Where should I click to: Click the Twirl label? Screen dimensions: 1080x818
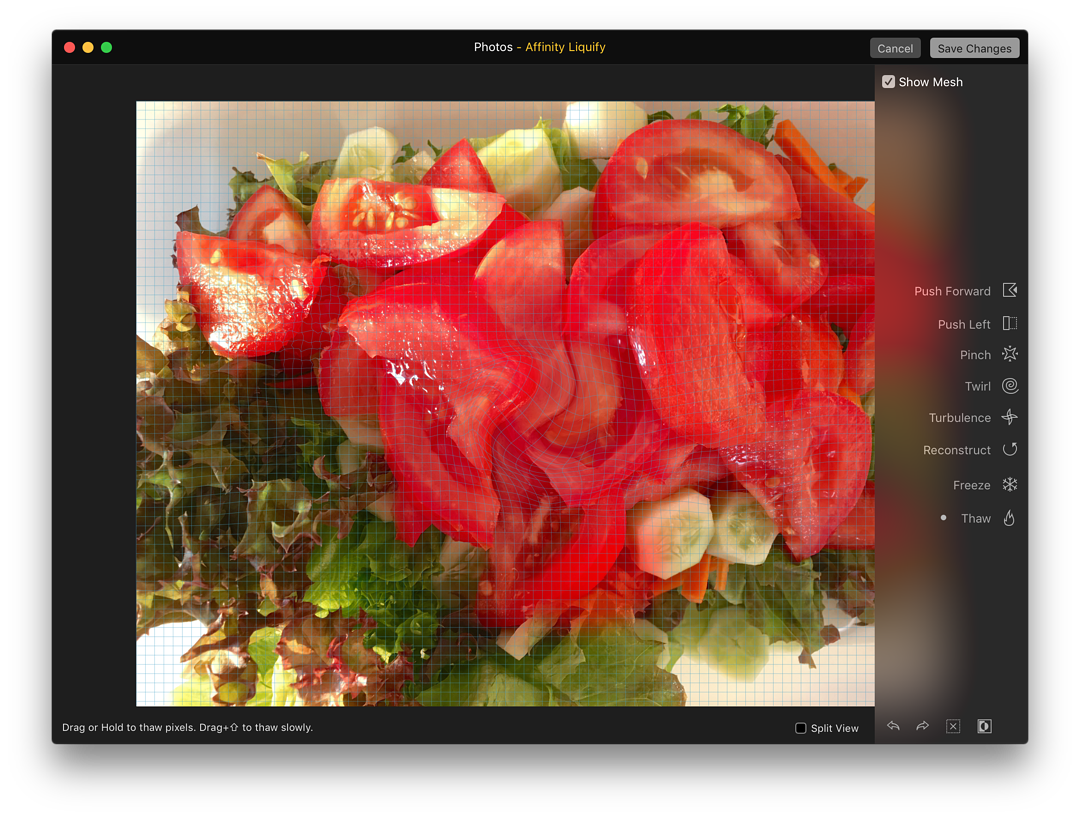[977, 386]
